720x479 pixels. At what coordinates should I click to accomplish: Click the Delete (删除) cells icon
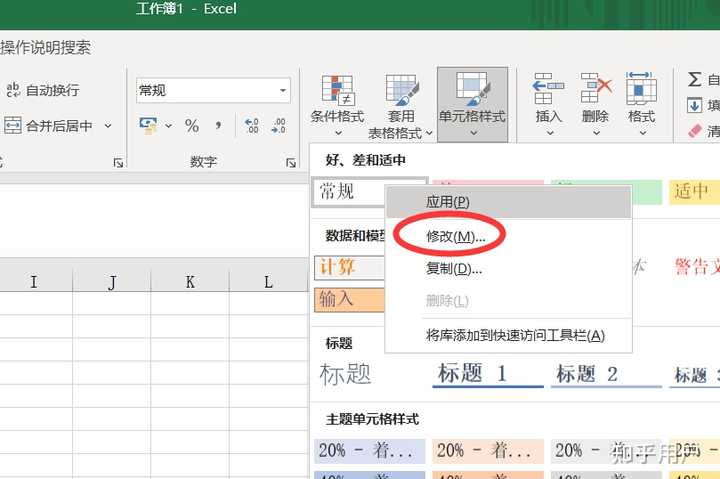(x=596, y=89)
